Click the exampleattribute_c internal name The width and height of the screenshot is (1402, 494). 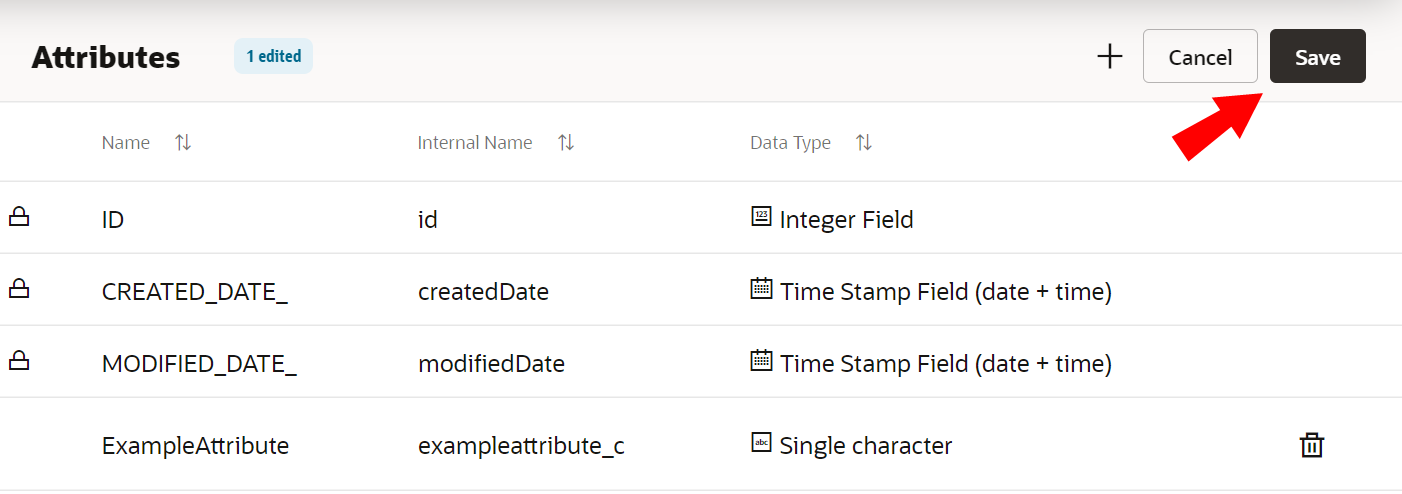(521, 446)
